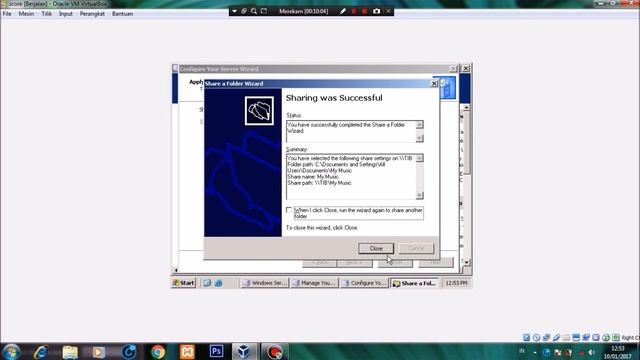
Task: Open the Mesin menu
Action: click(x=26, y=13)
